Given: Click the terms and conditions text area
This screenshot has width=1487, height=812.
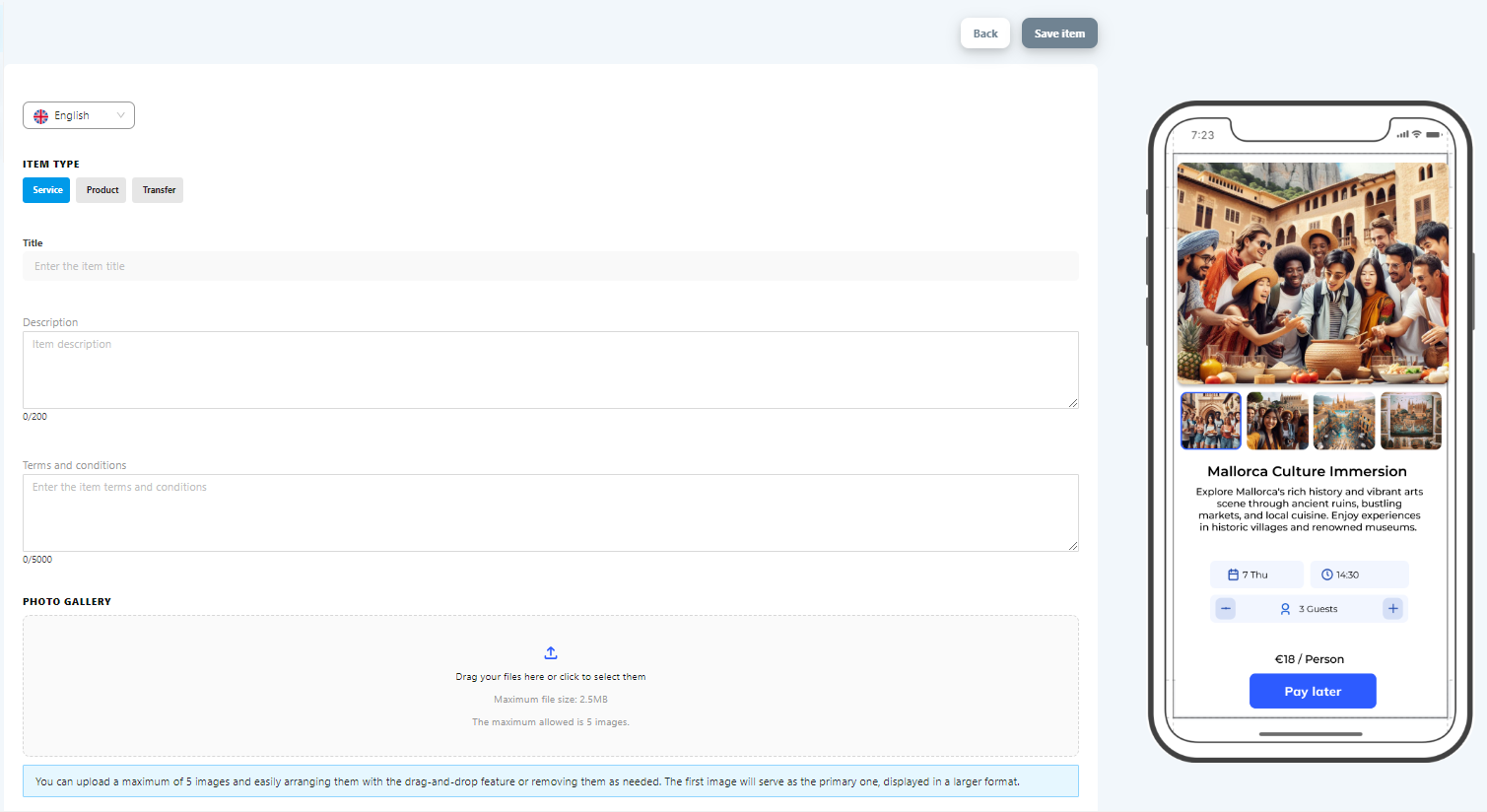Looking at the screenshot, I should (551, 512).
